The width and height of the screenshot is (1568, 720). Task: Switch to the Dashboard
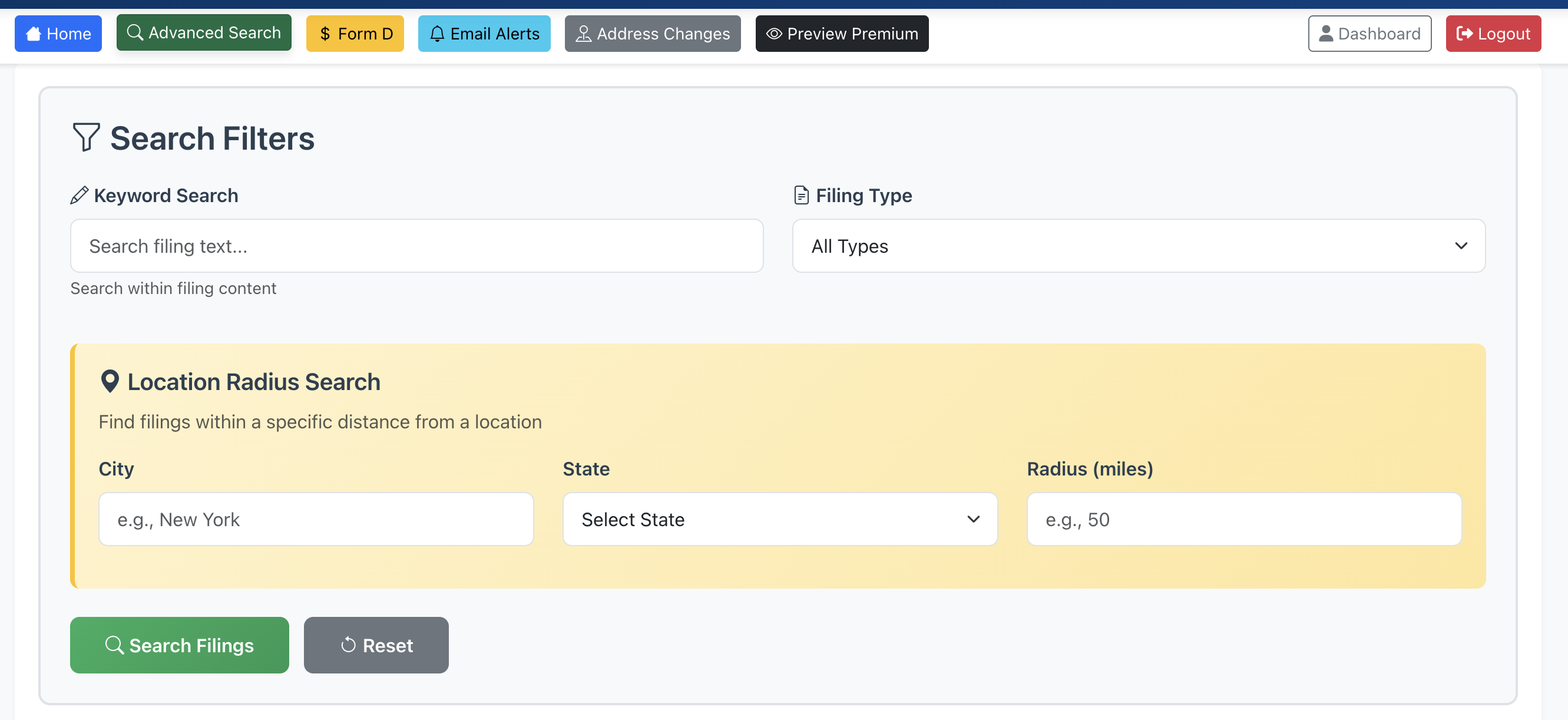pyautogui.click(x=1369, y=34)
